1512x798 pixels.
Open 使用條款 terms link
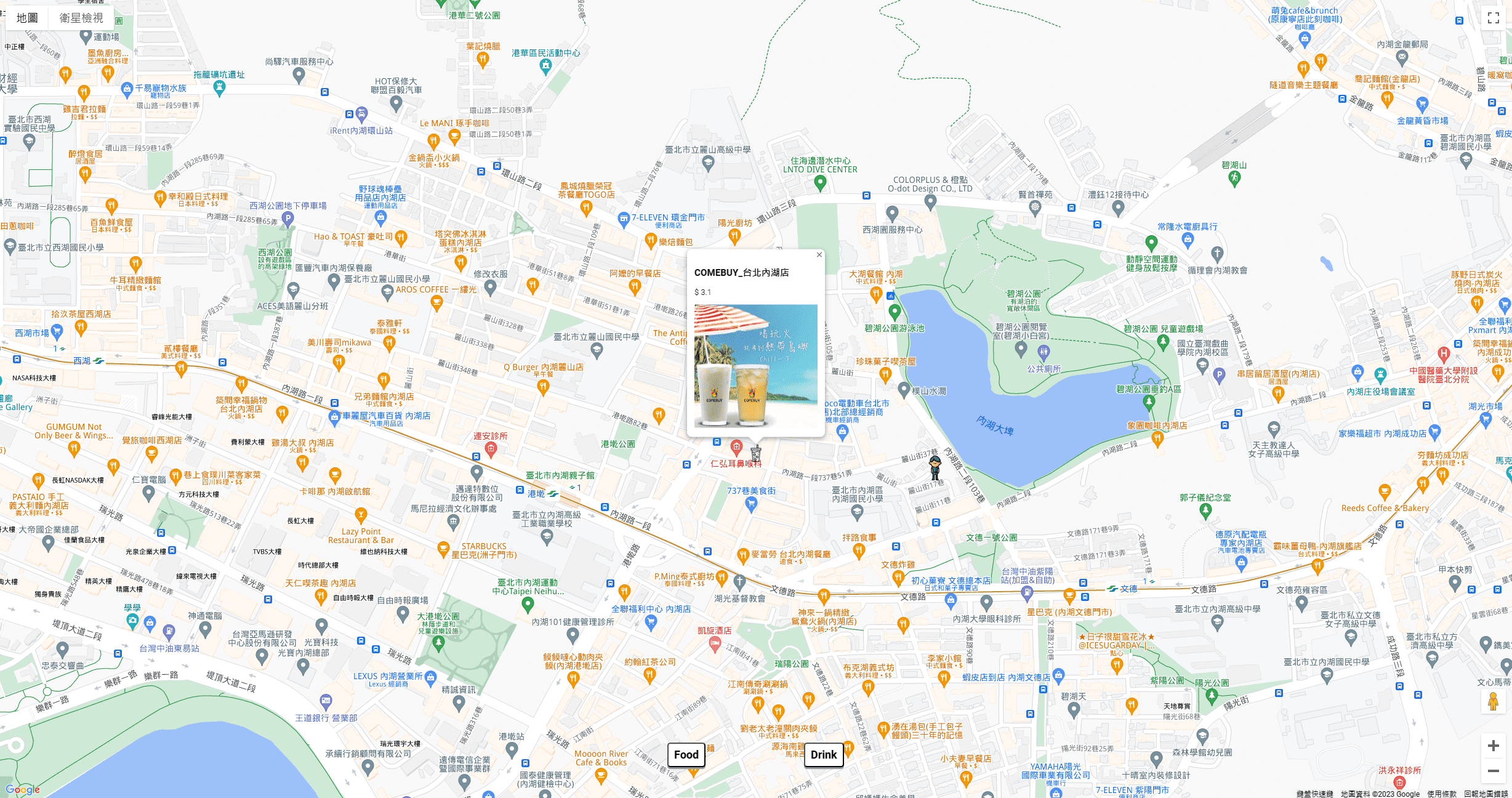(1442, 794)
